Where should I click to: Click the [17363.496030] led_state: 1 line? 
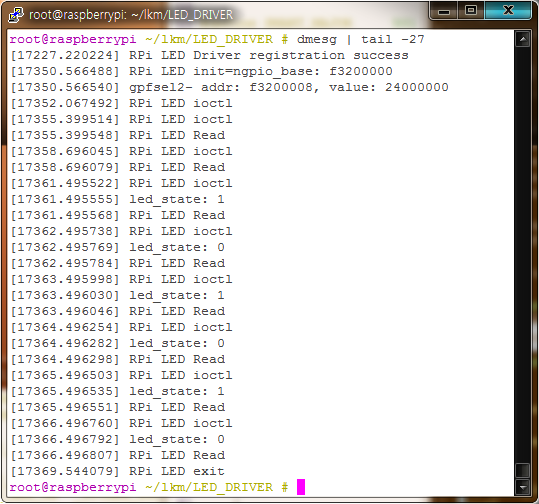(118, 295)
